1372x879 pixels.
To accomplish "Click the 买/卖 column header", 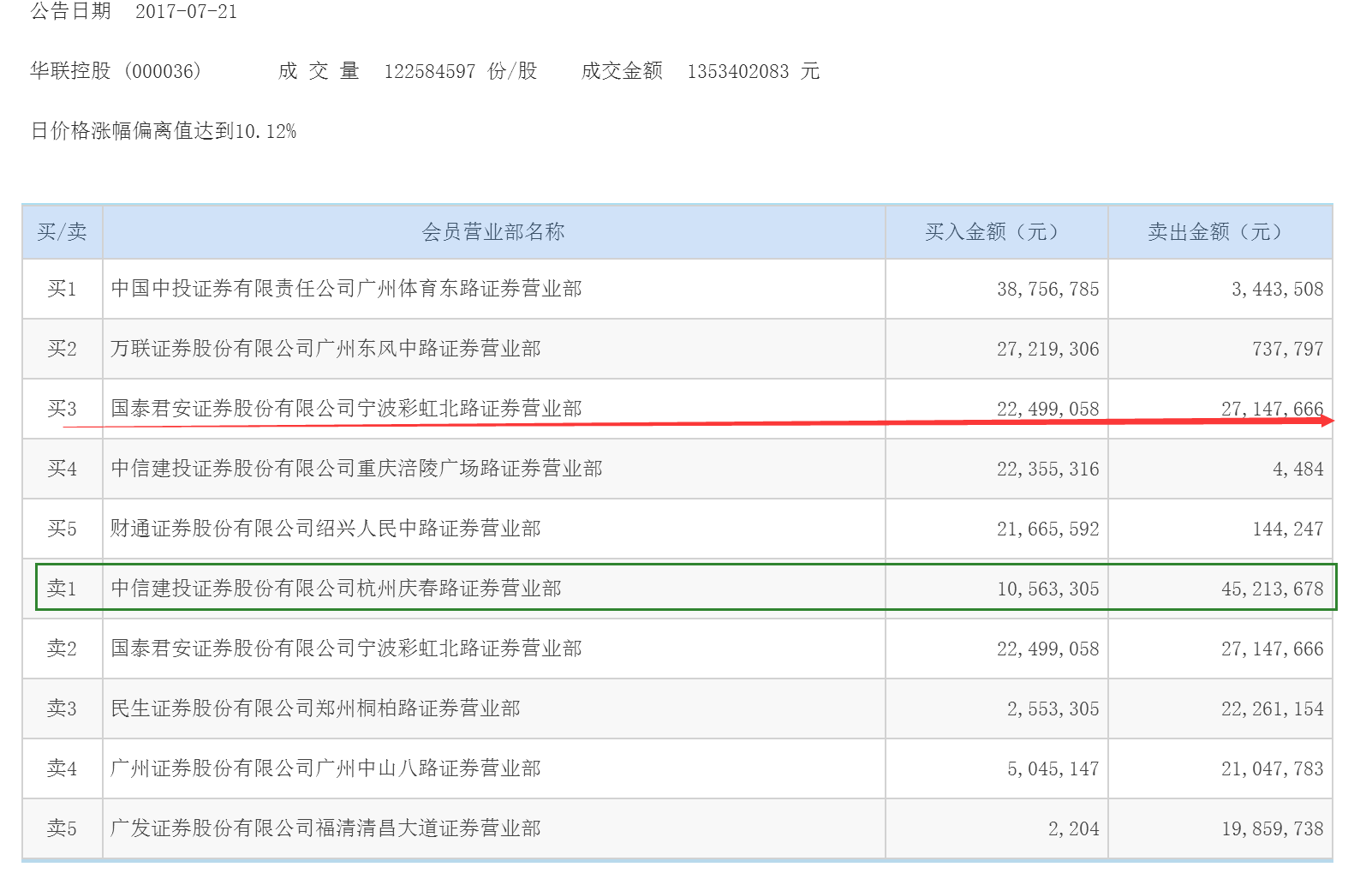I will pyautogui.click(x=62, y=232).
